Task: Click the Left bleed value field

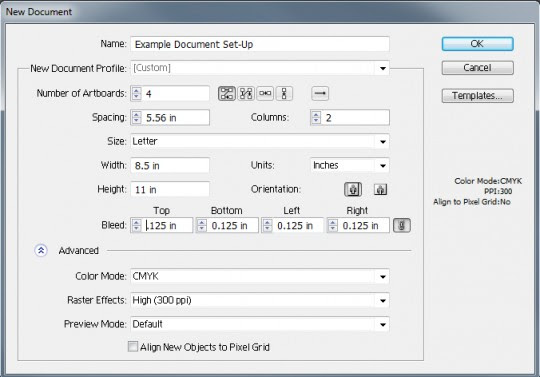Action: pos(298,226)
